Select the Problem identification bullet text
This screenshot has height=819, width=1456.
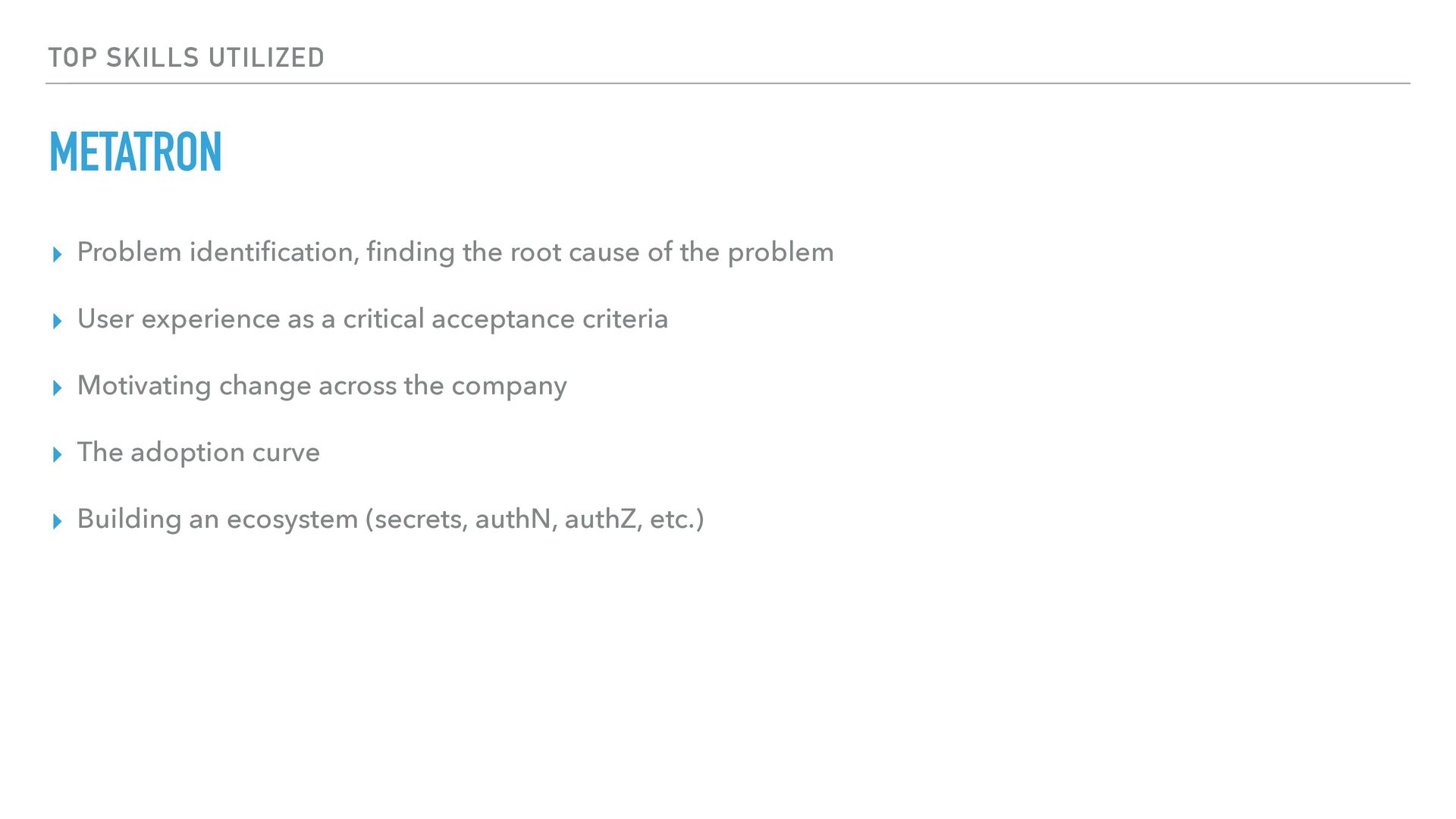click(455, 253)
